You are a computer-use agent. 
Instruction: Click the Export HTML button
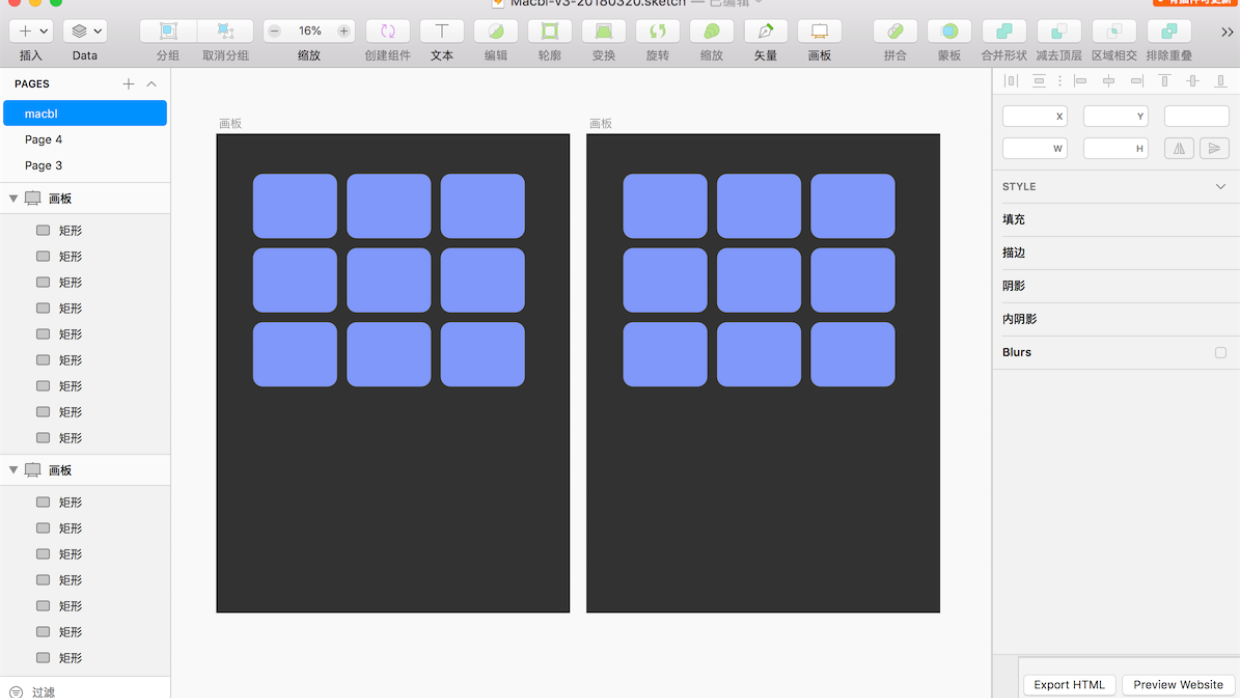pos(1069,685)
